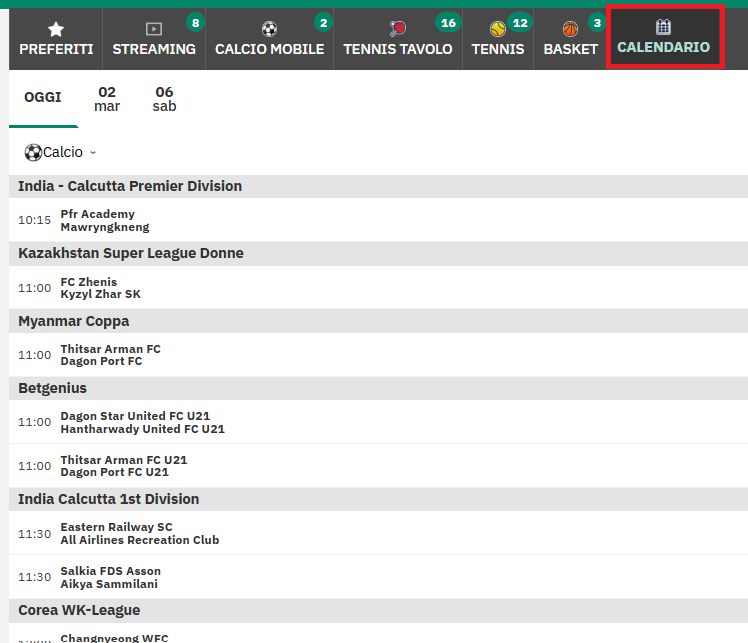The image size is (748, 643).
Task: Open Myanmar Coppa league header
Action: point(378,321)
